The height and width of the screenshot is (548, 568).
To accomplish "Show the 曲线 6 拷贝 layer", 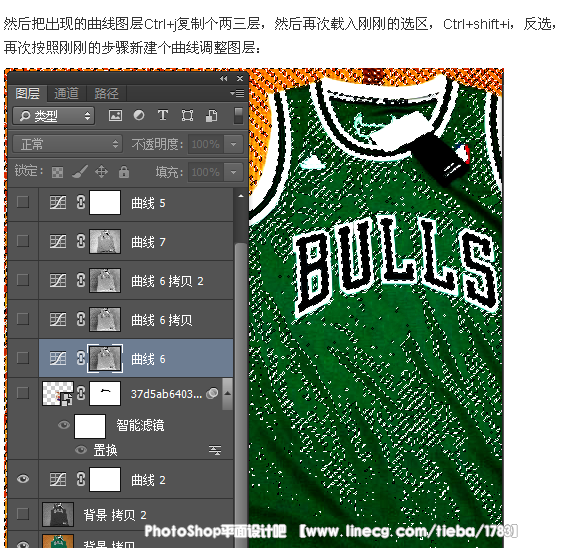I will (x=23, y=319).
